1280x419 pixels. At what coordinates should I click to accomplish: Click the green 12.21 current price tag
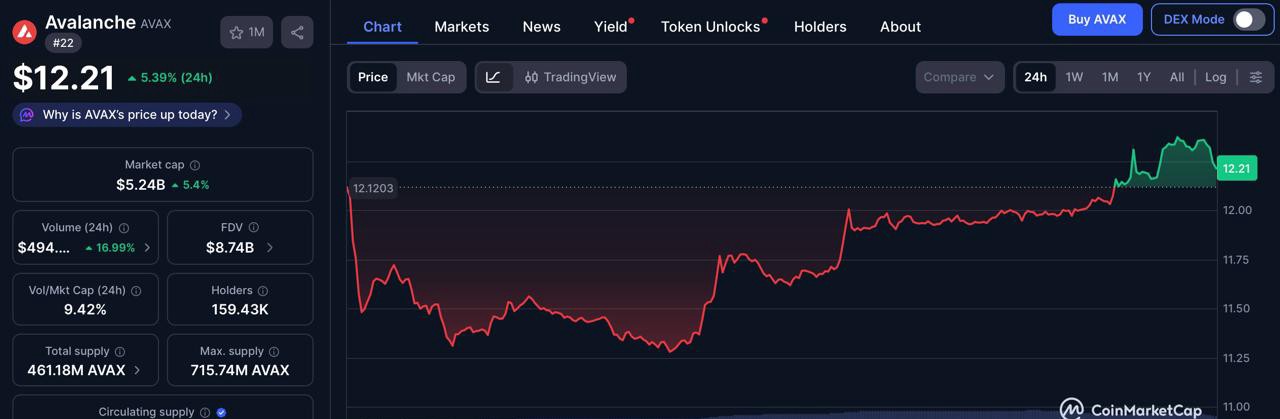[1237, 168]
